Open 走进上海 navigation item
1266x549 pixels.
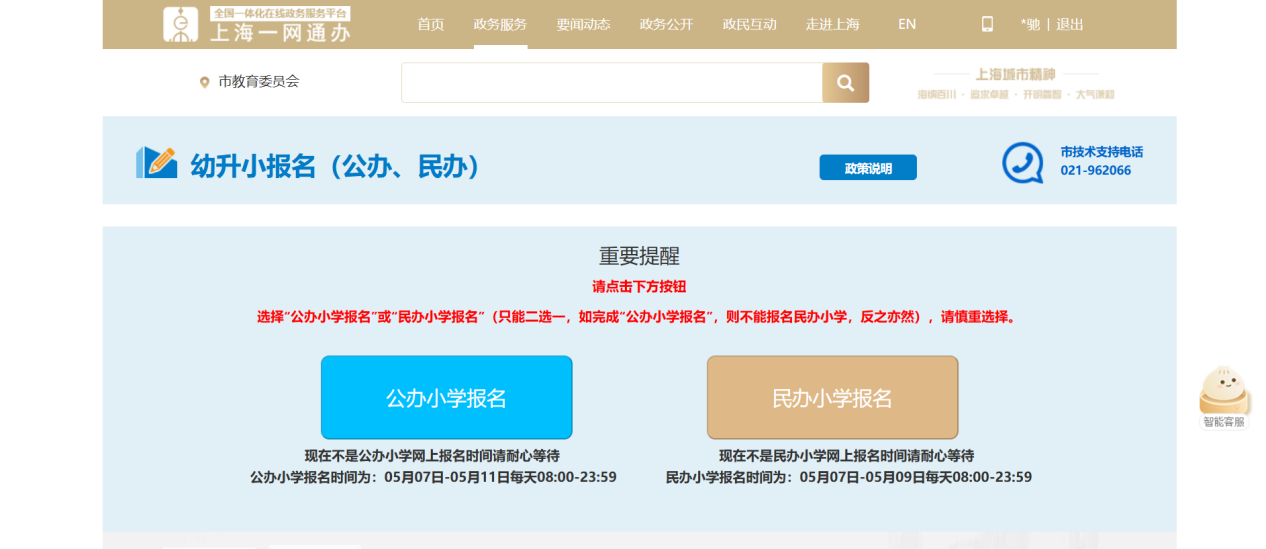point(832,24)
